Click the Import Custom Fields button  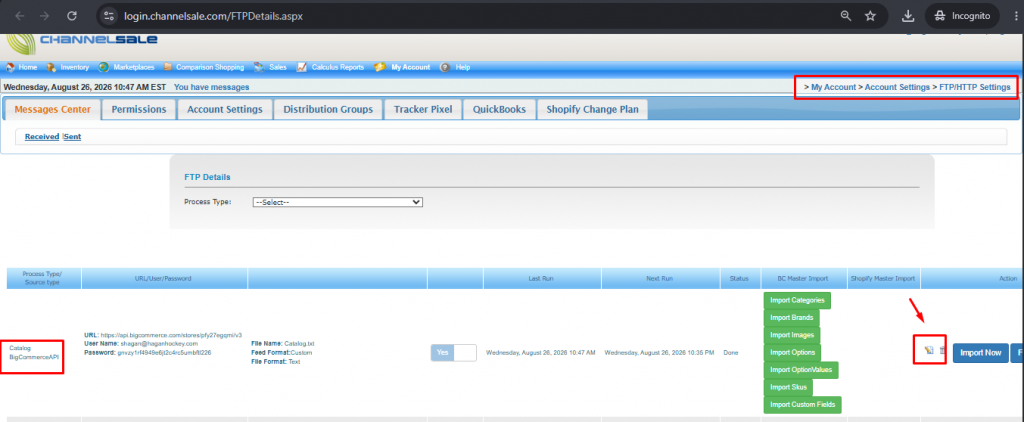tap(803, 404)
